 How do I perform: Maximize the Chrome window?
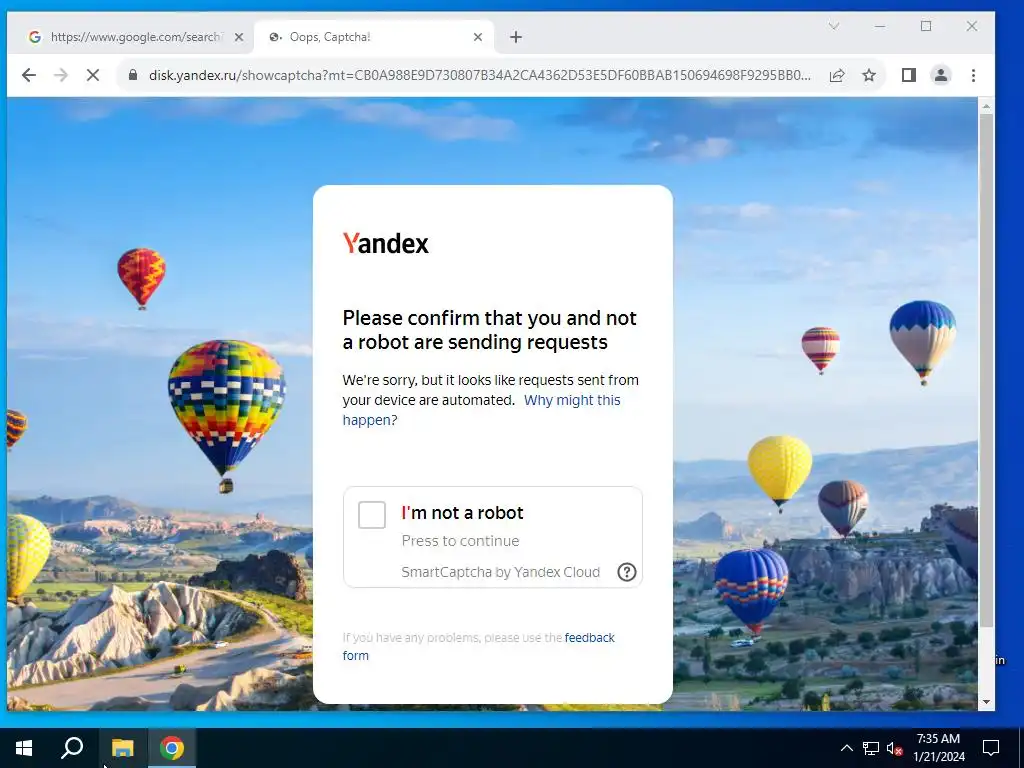point(926,26)
